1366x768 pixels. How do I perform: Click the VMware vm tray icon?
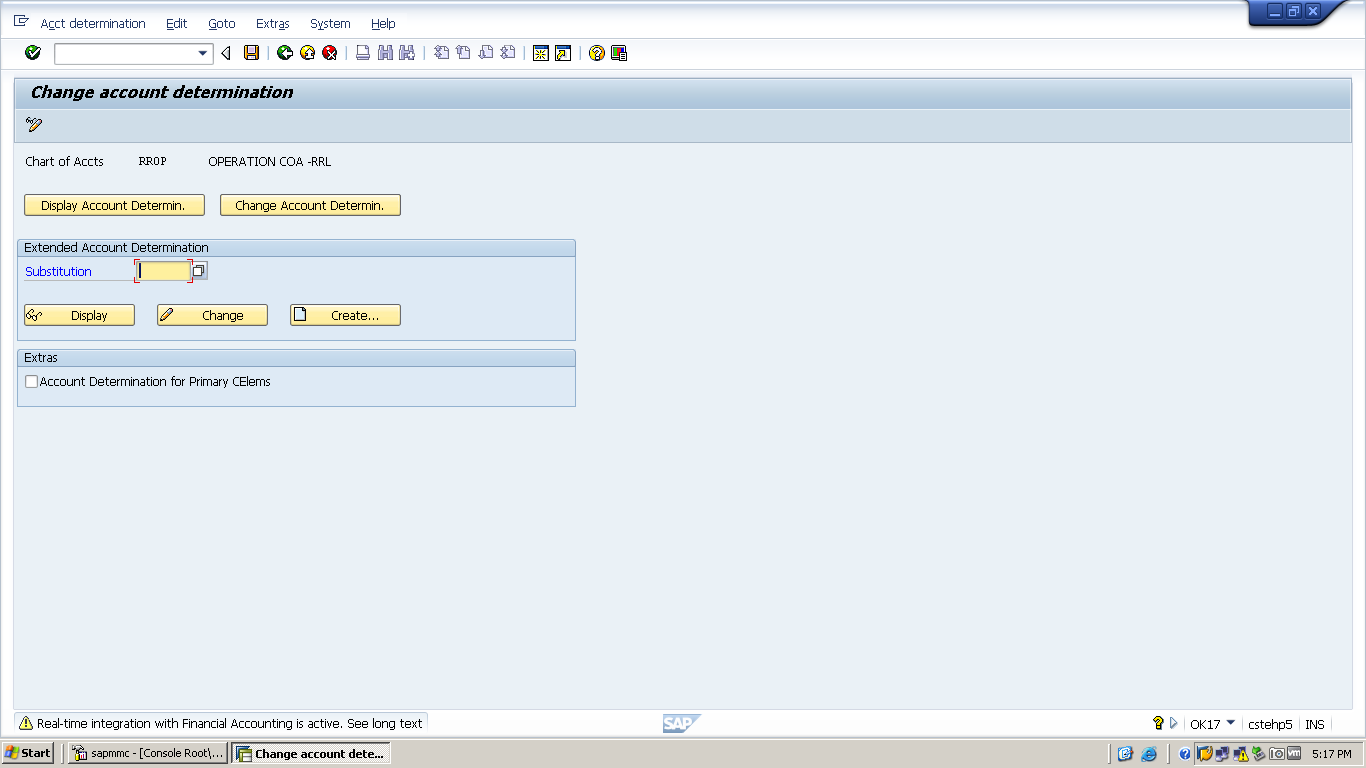1294,753
